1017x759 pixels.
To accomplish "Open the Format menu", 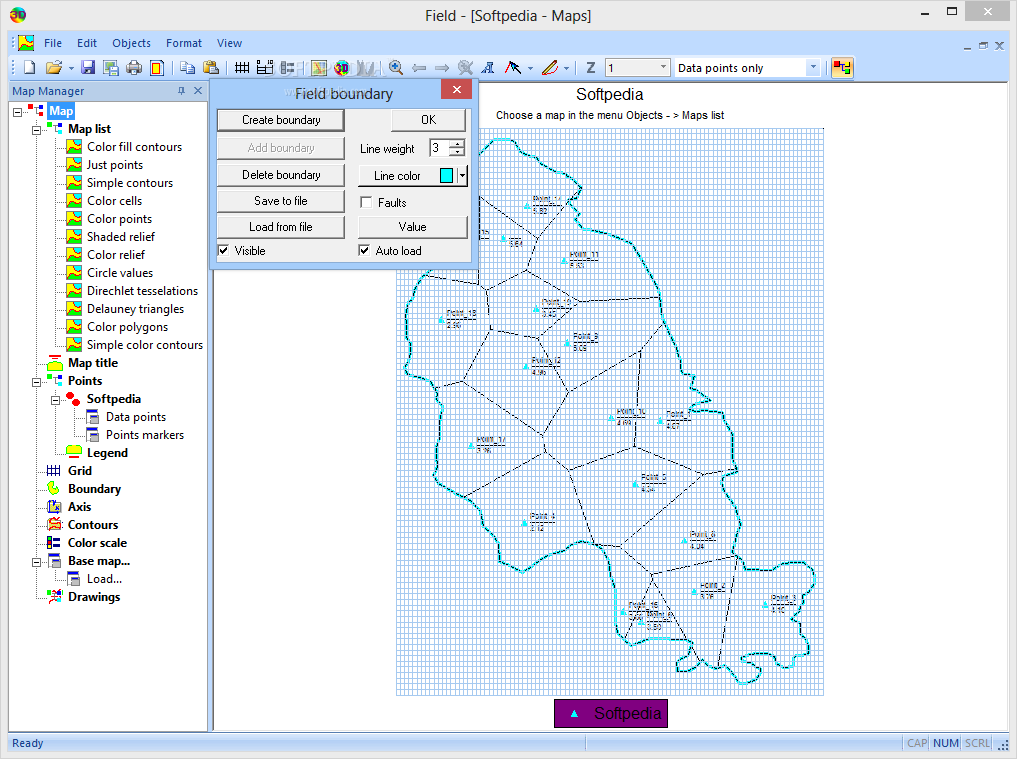I will pos(184,43).
